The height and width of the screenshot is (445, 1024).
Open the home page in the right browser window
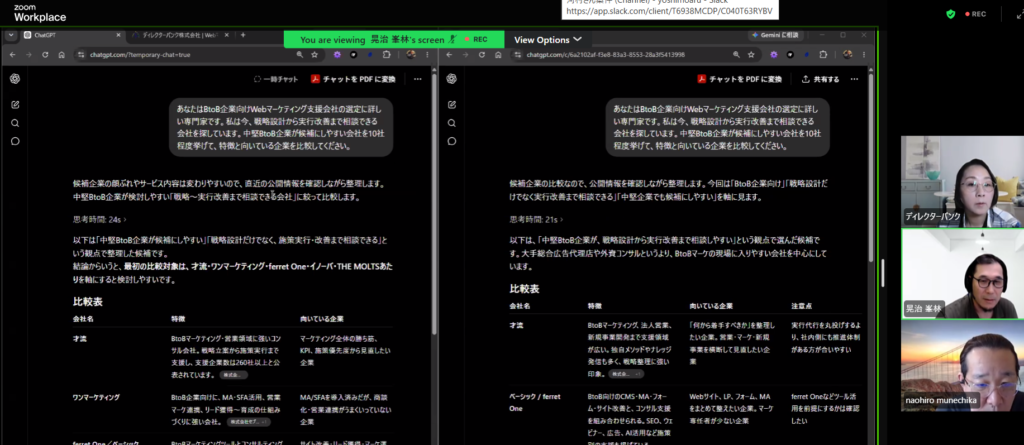(498, 55)
